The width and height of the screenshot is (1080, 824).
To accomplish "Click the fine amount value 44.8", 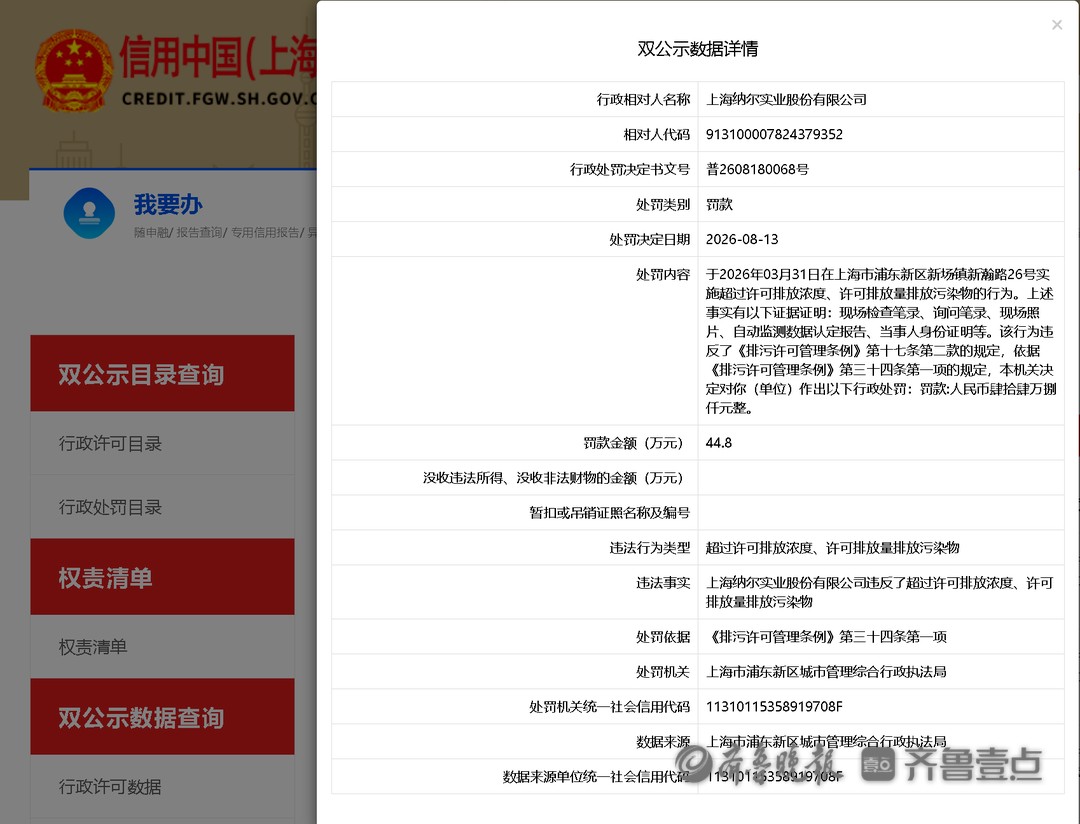I will [718, 442].
